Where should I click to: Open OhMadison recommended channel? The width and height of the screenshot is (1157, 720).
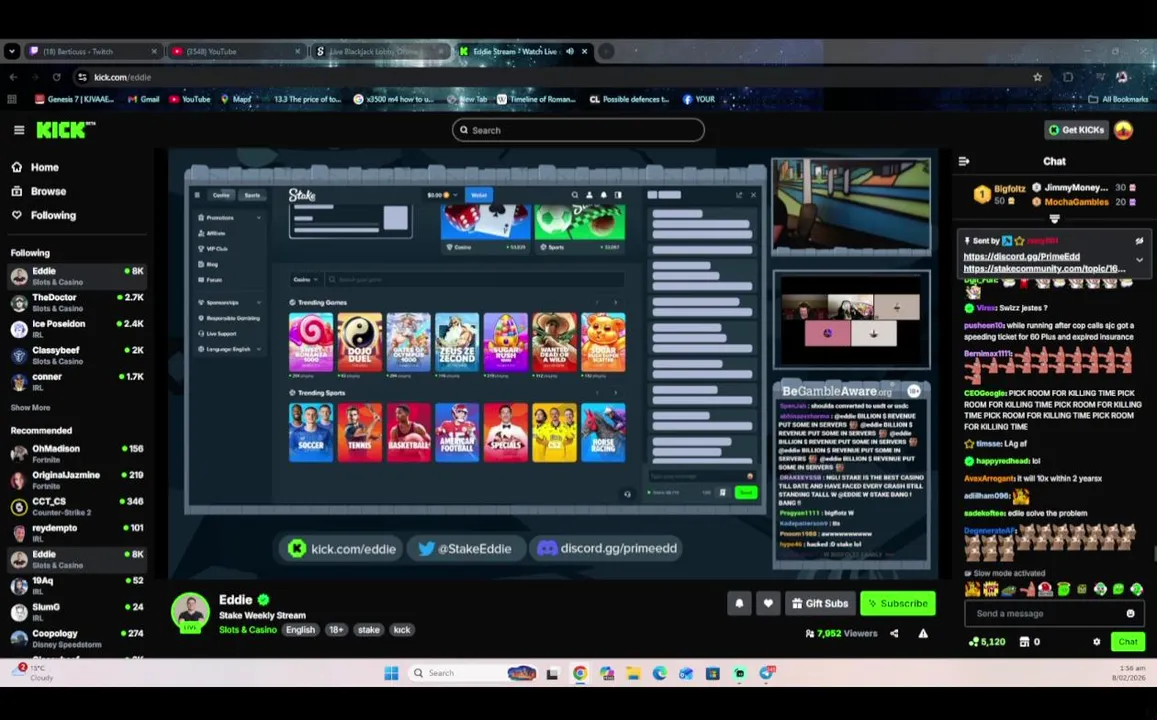pos(77,454)
